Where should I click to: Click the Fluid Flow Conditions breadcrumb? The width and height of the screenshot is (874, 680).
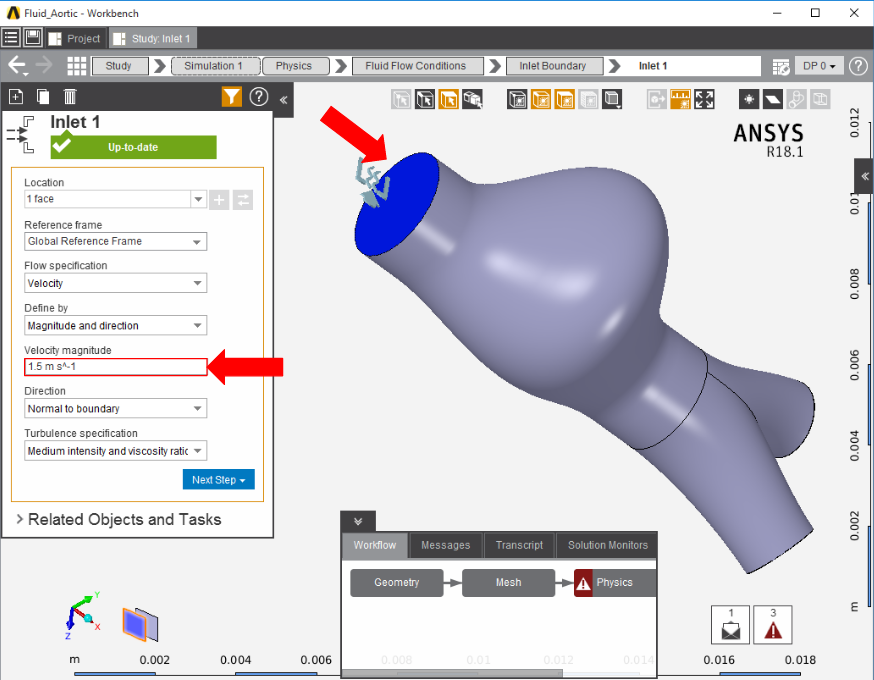[417, 66]
